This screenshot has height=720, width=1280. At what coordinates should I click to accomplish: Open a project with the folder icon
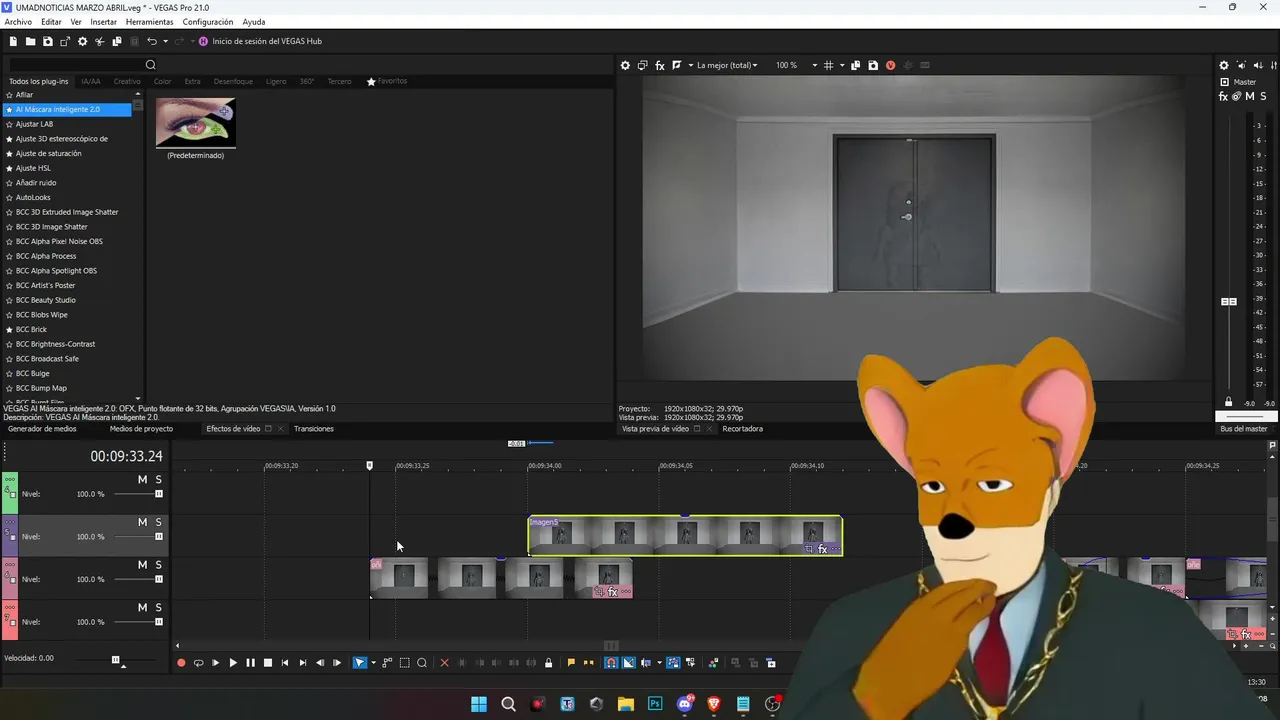coord(31,41)
